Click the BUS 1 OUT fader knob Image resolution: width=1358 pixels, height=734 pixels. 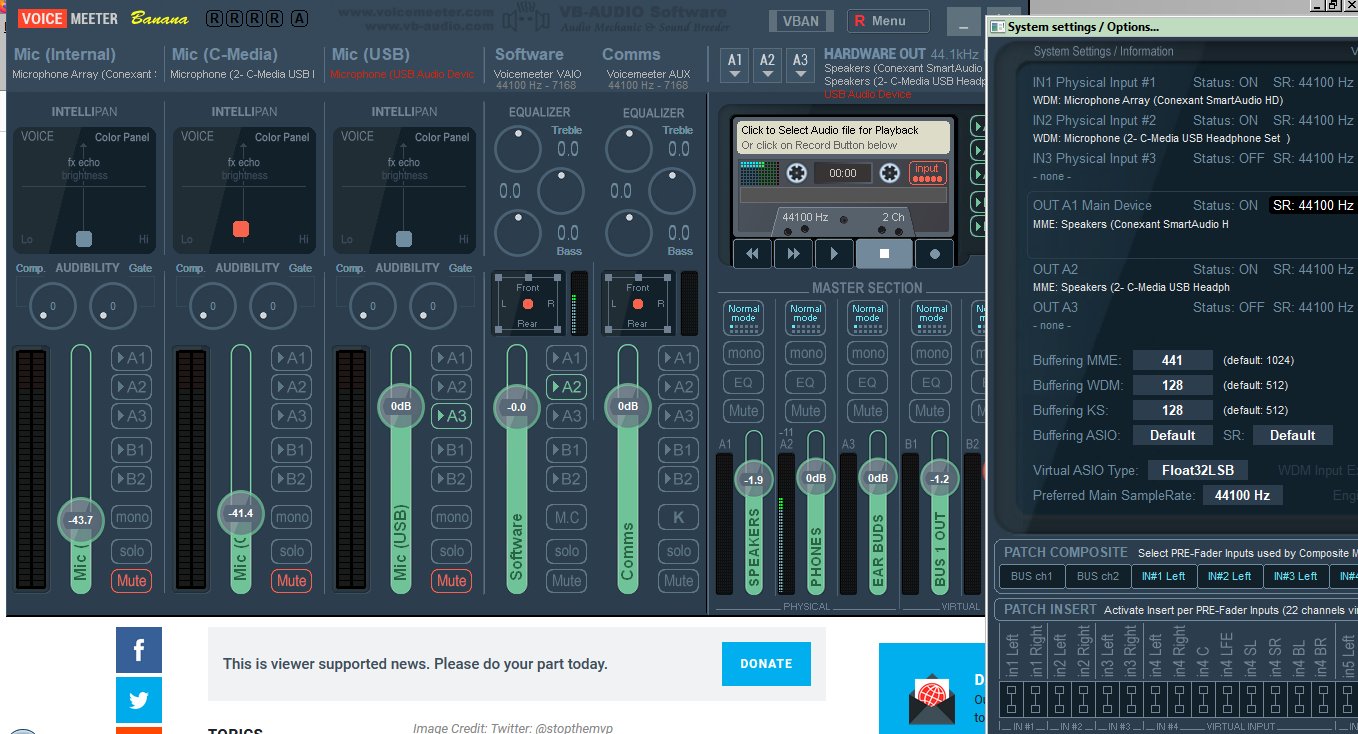click(939, 480)
